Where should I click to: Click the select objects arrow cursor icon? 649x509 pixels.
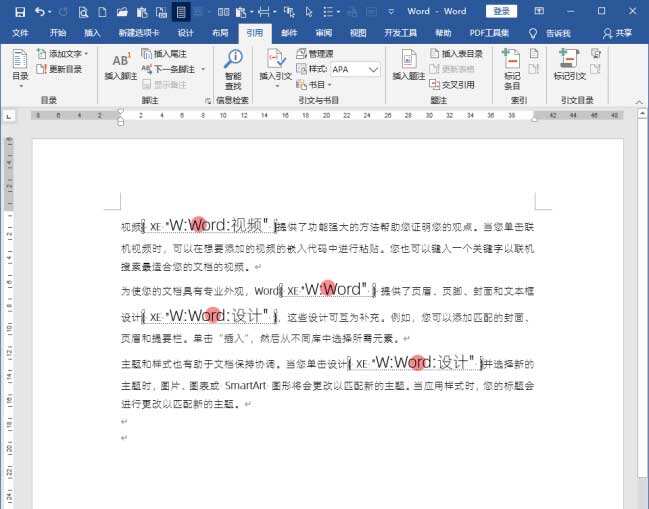(309, 12)
